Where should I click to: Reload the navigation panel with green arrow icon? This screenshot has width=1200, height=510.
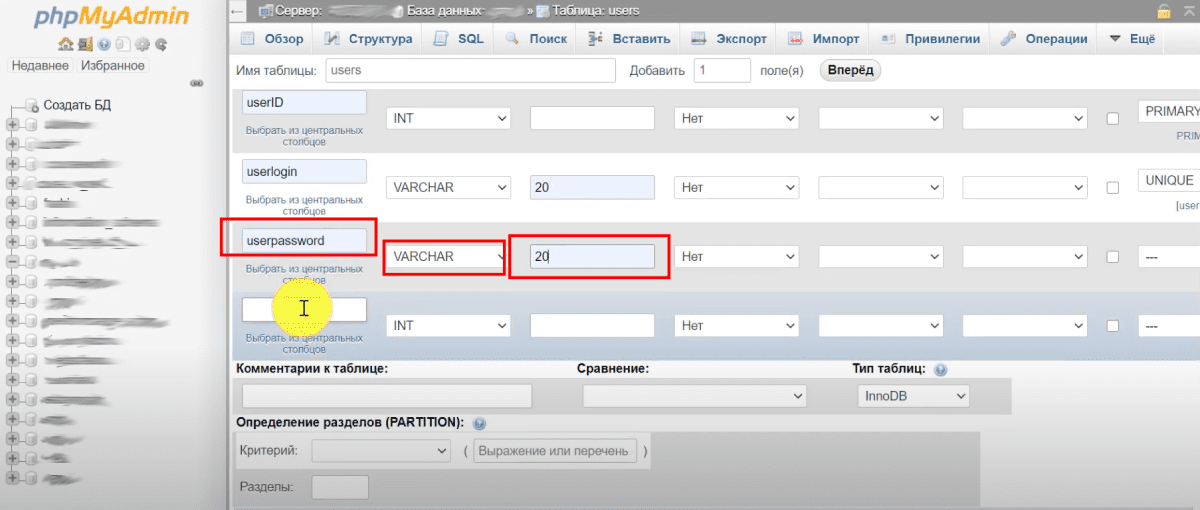pyautogui.click(x=160, y=45)
